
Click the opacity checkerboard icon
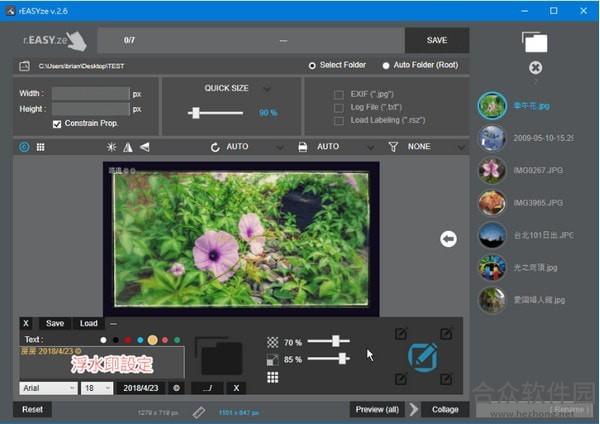pos(272,342)
